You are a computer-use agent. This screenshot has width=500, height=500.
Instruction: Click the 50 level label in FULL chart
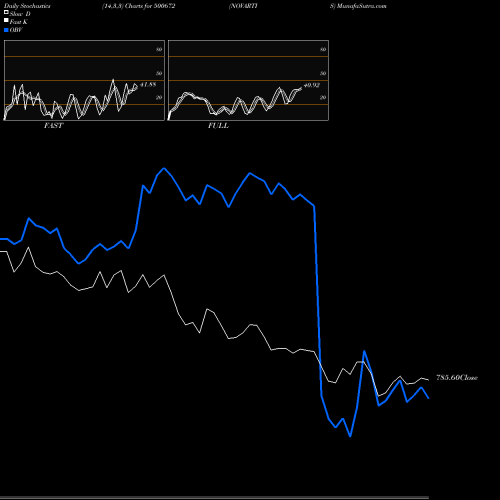coord(323,73)
